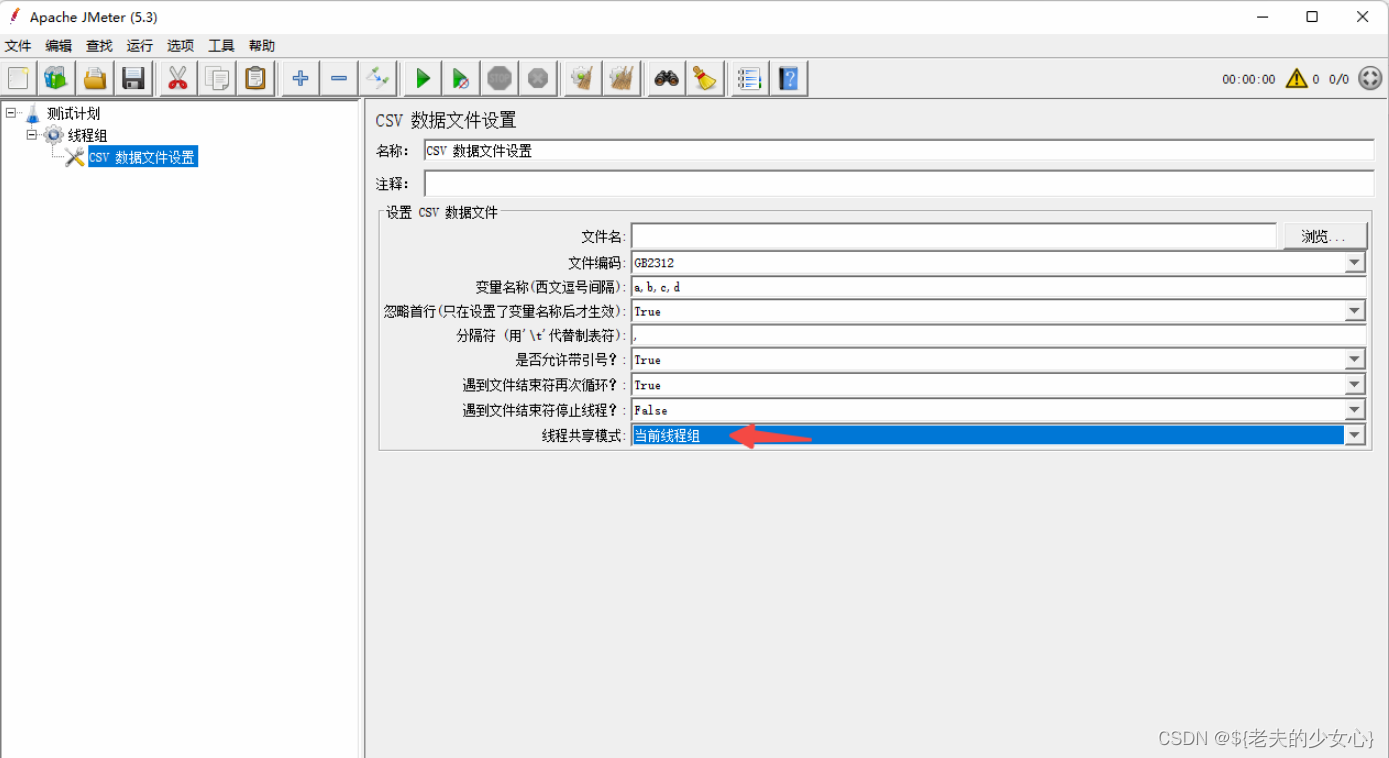
Task: Click Start no pauses icon
Action: click(461, 78)
